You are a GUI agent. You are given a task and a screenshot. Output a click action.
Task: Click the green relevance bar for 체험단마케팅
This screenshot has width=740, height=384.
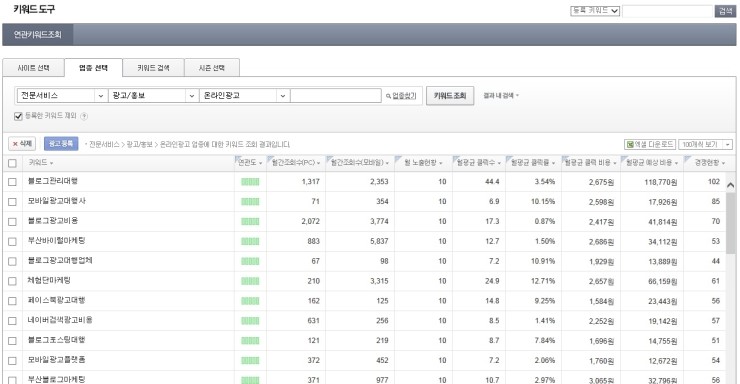[250, 281]
